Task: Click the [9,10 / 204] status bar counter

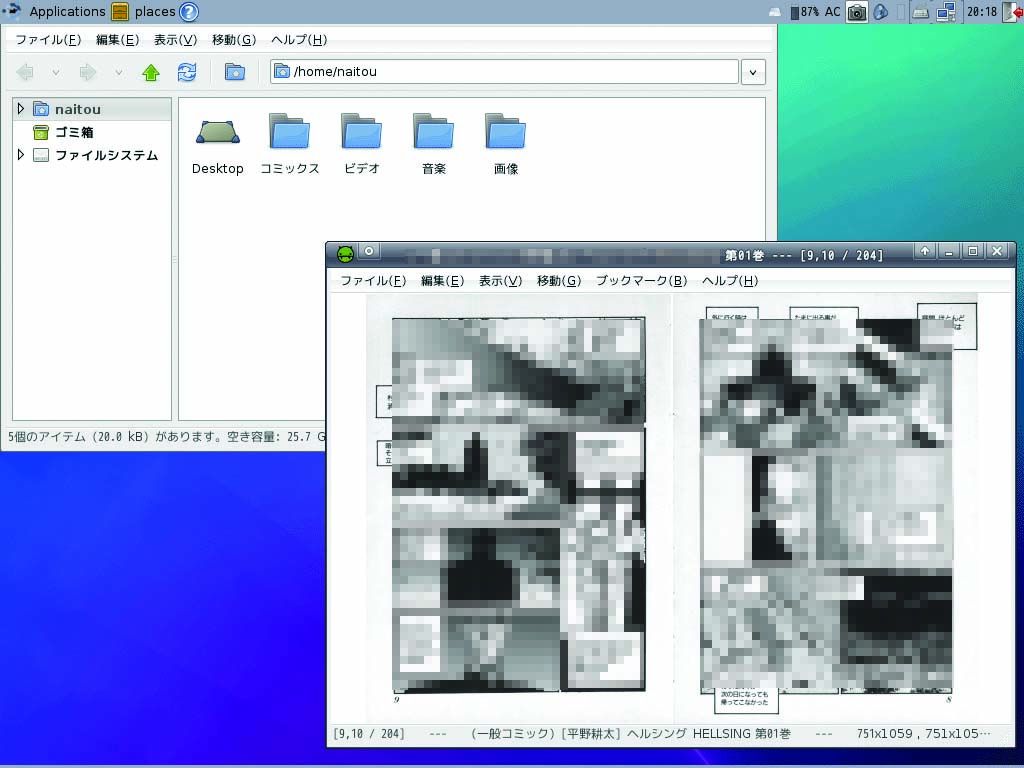Action: click(x=369, y=734)
